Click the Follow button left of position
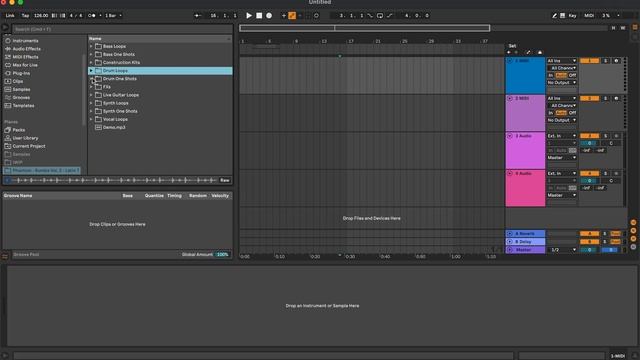Image resolution: width=640 pixels, height=360 pixels. (198, 16)
